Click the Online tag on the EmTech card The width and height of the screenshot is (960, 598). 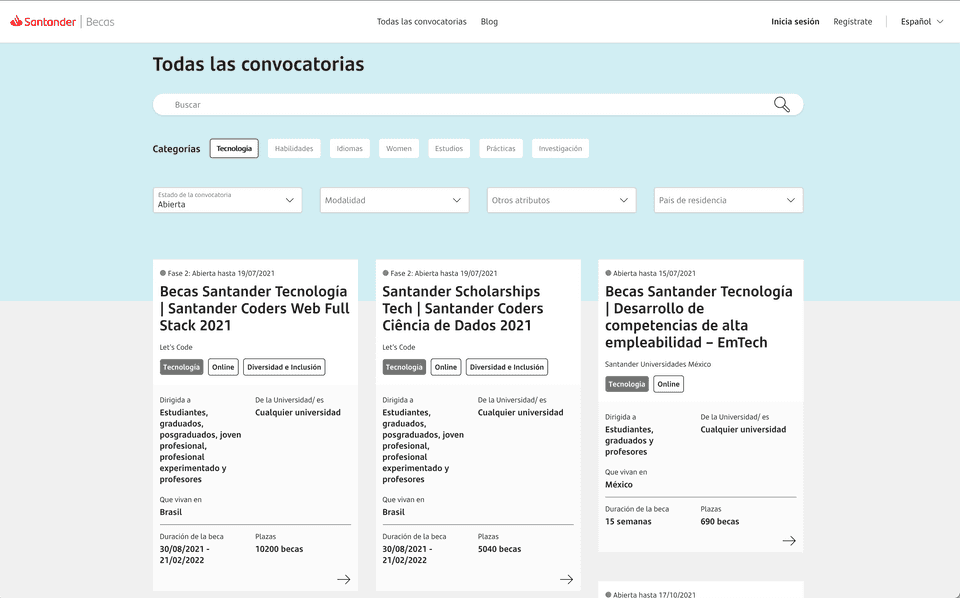click(668, 383)
